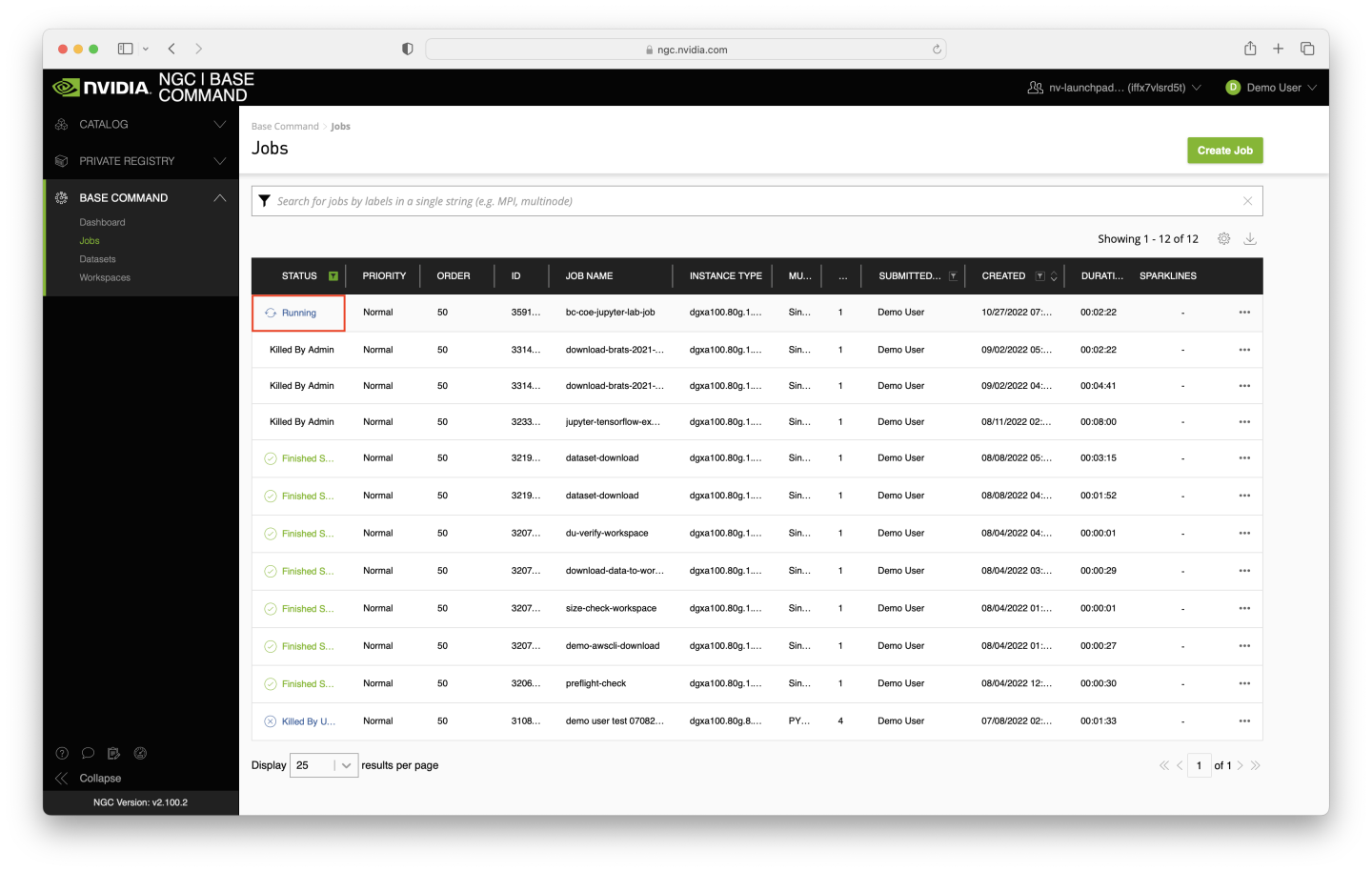1372x872 pixels.
Task: Open the nv-launchpad org dropdown
Action: (1114, 88)
